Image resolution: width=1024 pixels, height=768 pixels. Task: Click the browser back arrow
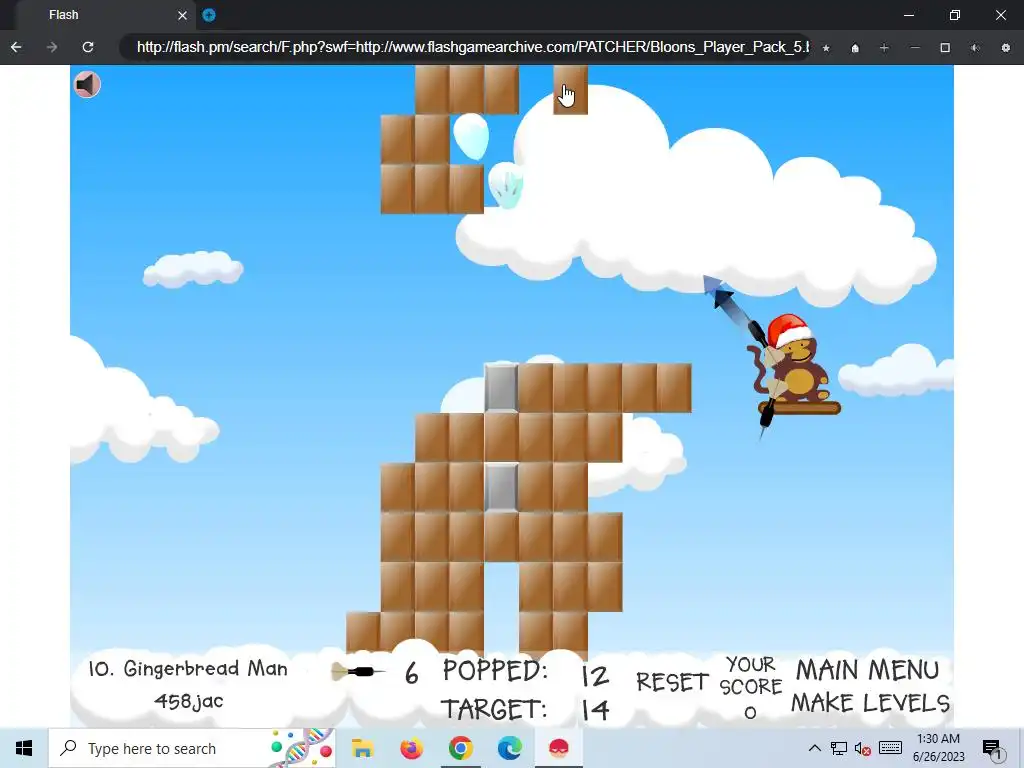coord(16,47)
